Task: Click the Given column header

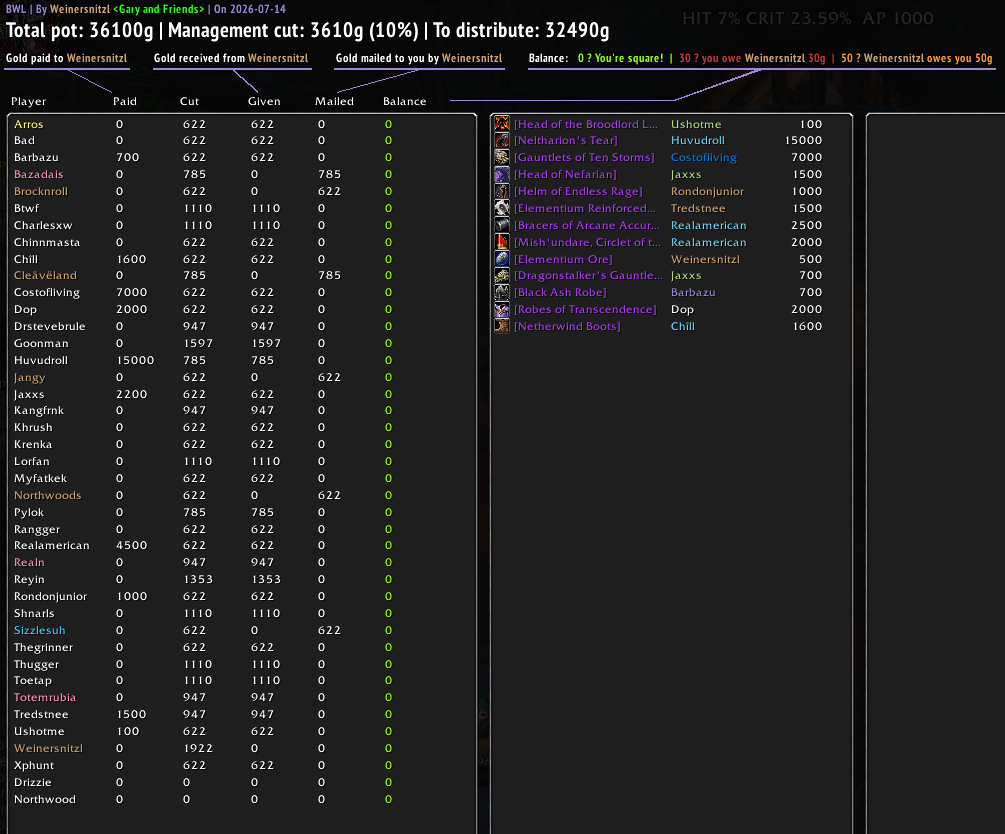Action: tap(264, 101)
